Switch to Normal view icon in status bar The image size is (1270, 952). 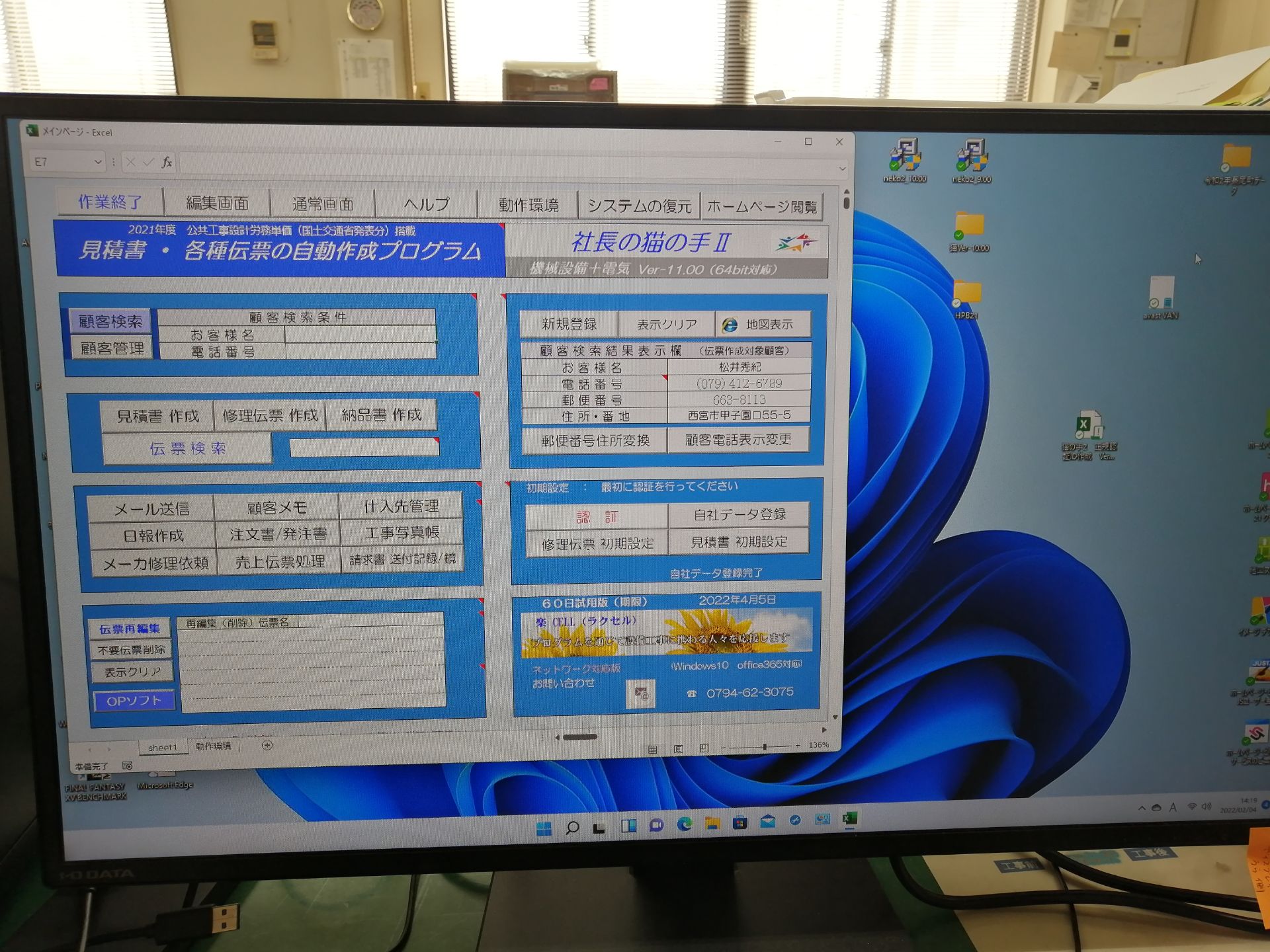(653, 750)
